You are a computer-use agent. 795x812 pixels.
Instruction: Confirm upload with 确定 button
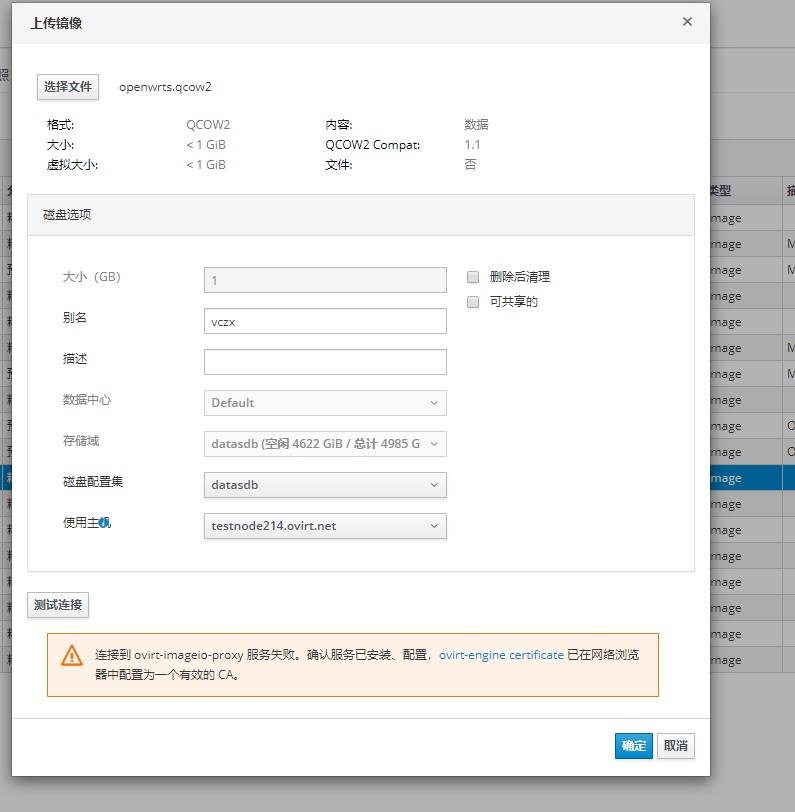coord(634,746)
